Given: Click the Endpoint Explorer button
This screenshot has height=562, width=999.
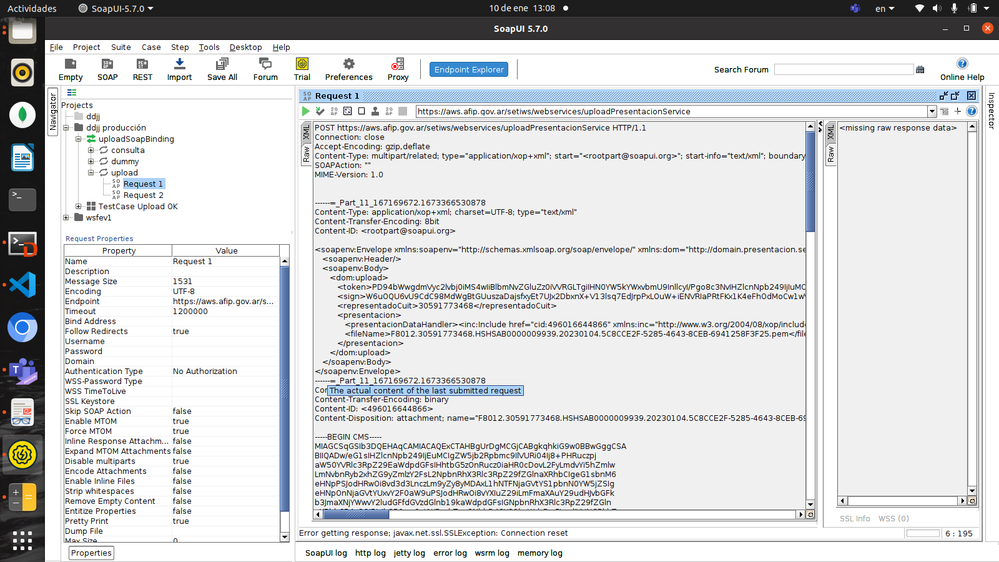Looking at the screenshot, I should coord(470,69).
